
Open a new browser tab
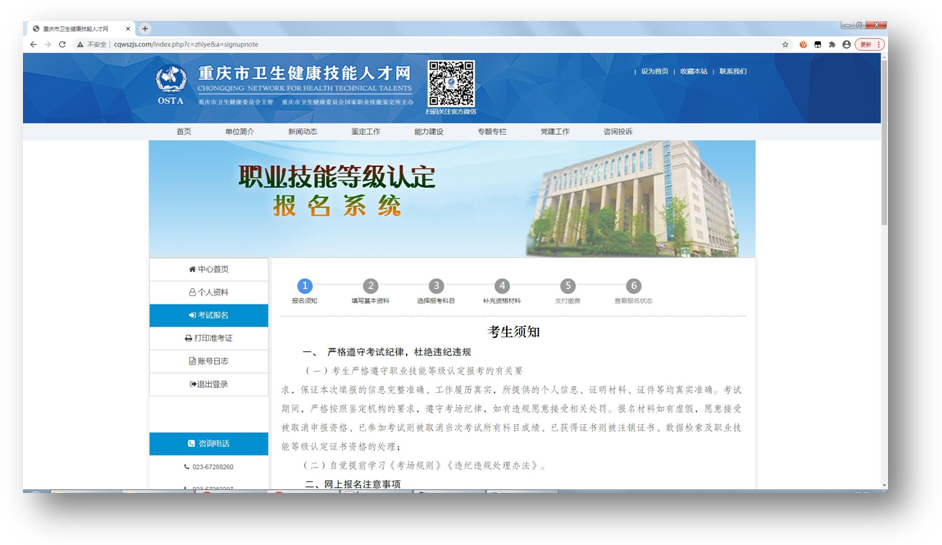(145, 29)
